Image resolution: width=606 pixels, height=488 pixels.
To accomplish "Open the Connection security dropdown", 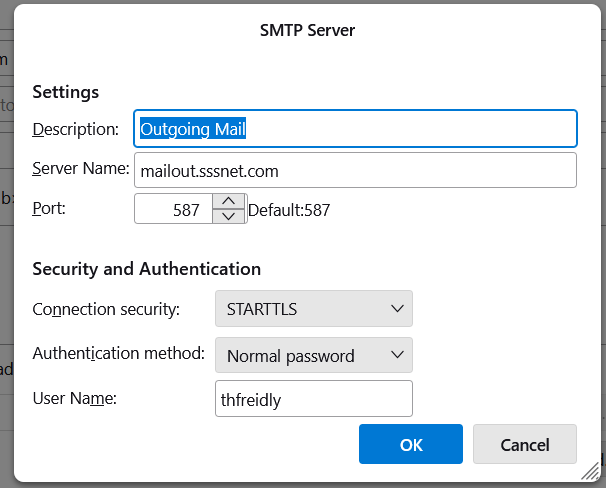I will pyautogui.click(x=313, y=308).
